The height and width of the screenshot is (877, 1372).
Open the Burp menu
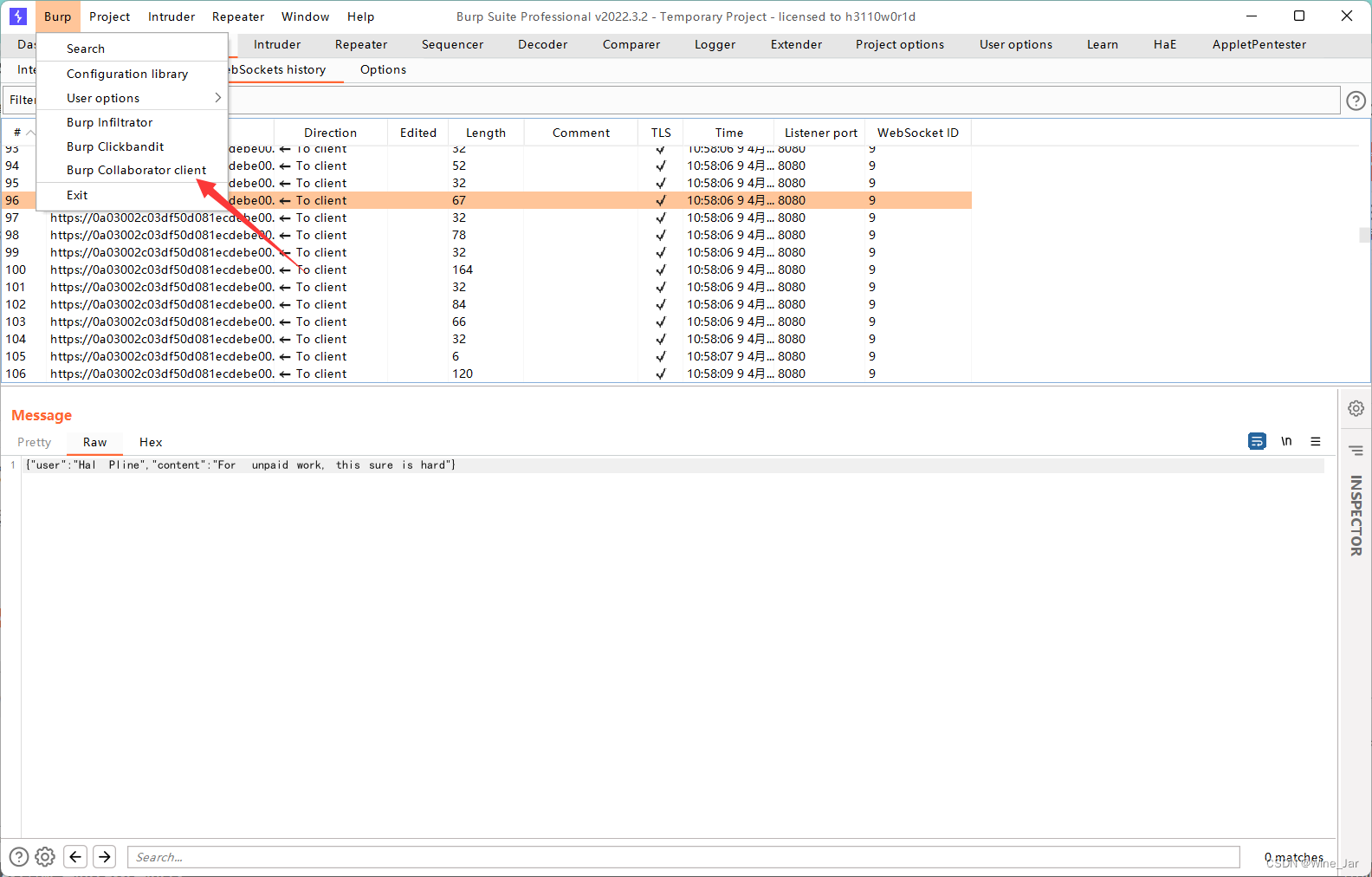(58, 16)
